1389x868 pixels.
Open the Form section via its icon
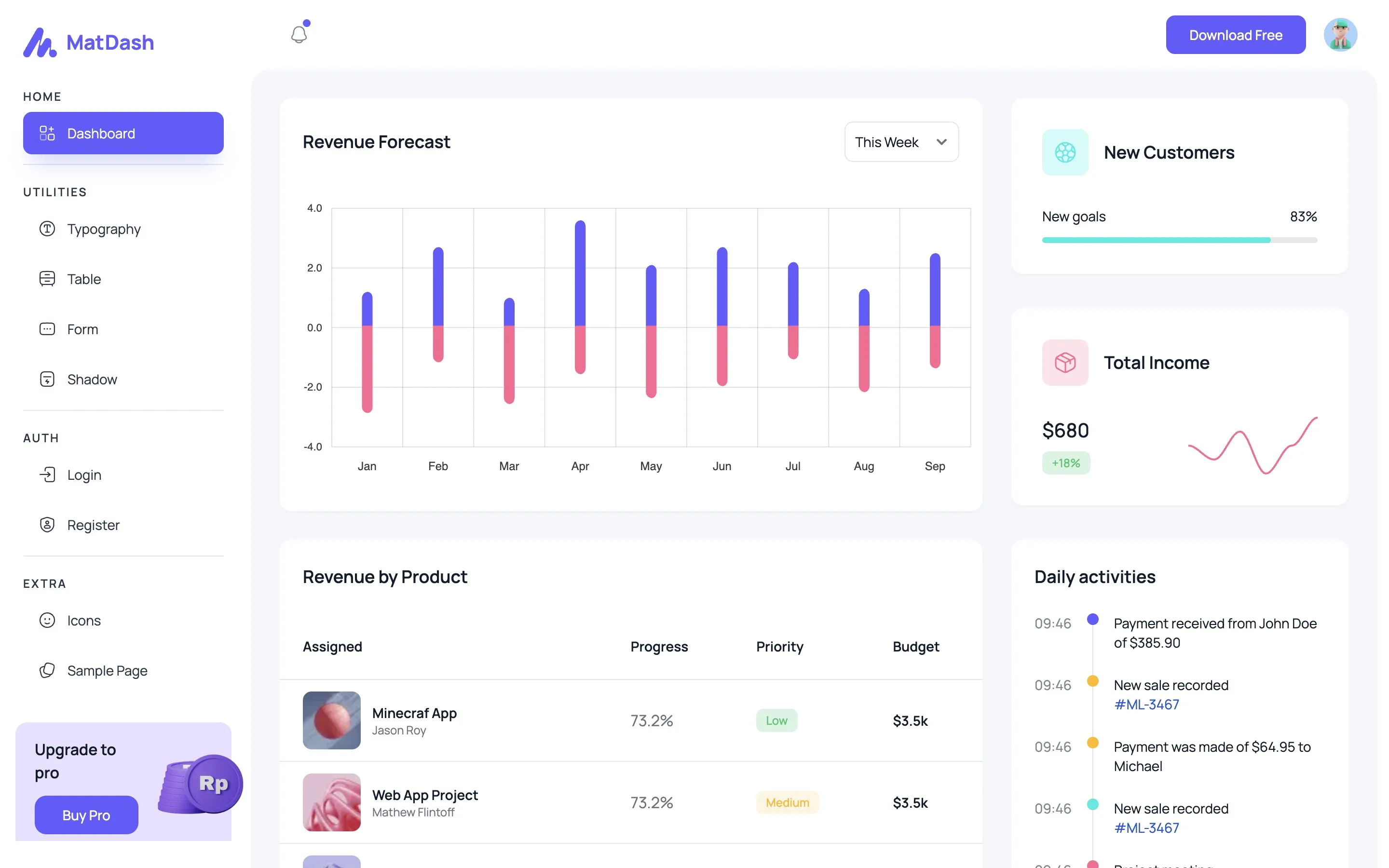coord(48,329)
